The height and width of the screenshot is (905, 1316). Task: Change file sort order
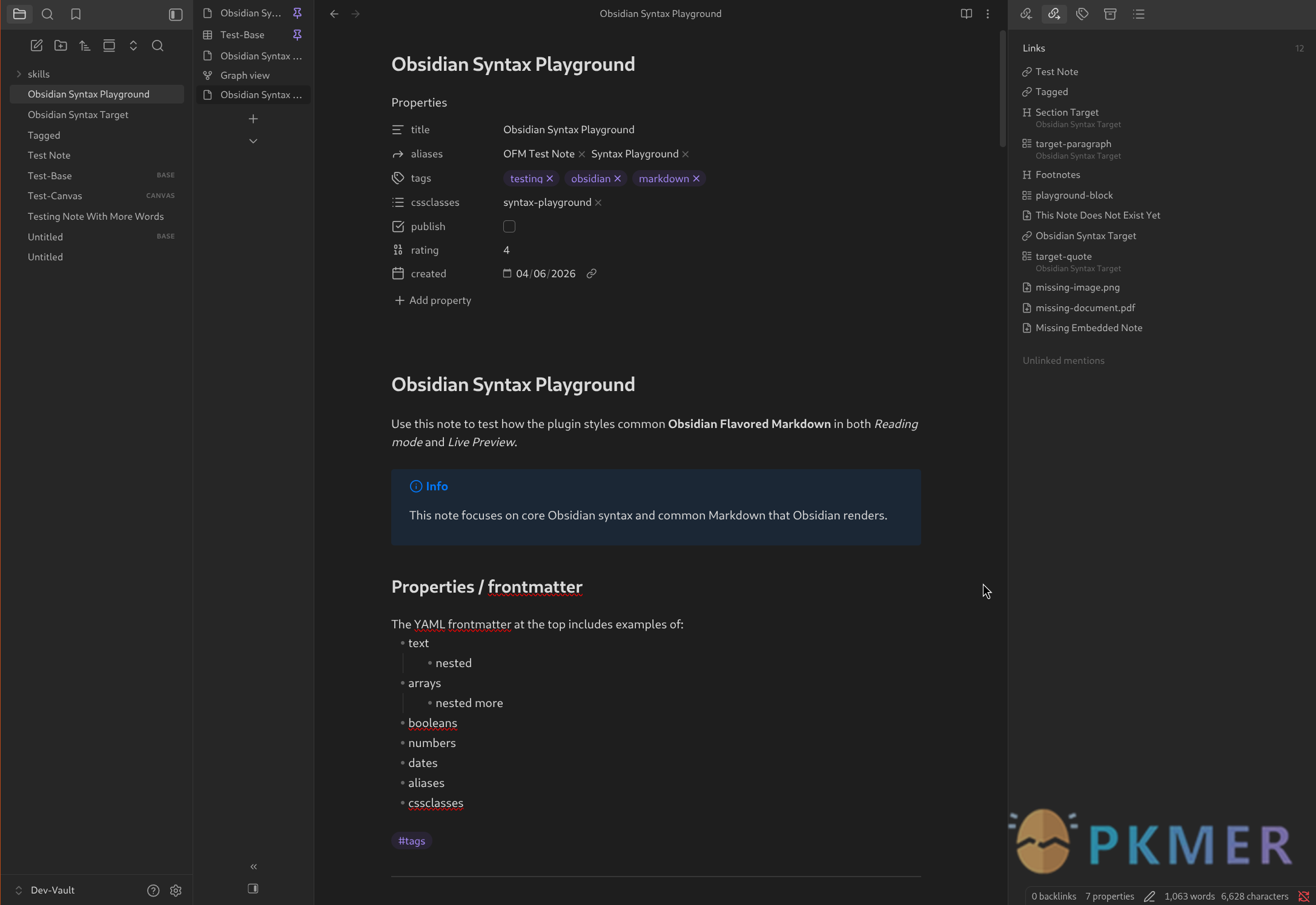coord(85,45)
